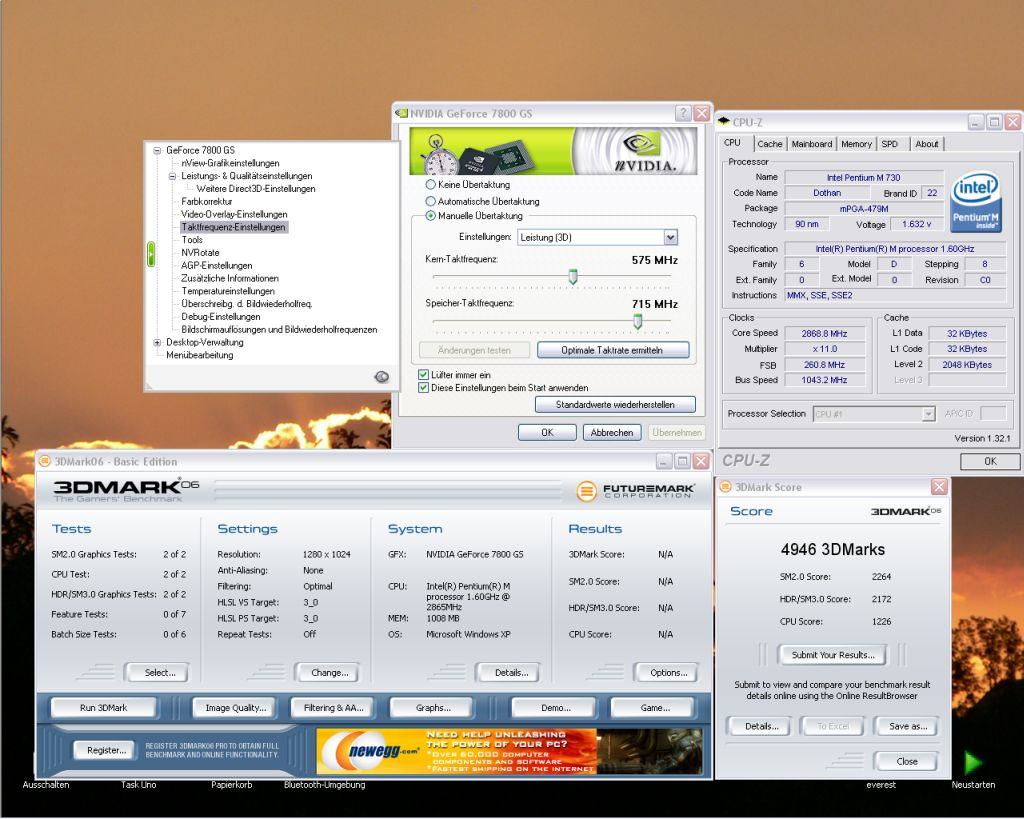Click Details button in 3DMark Score window
This screenshot has width=1024, height=819.
[x=761, y=726]
